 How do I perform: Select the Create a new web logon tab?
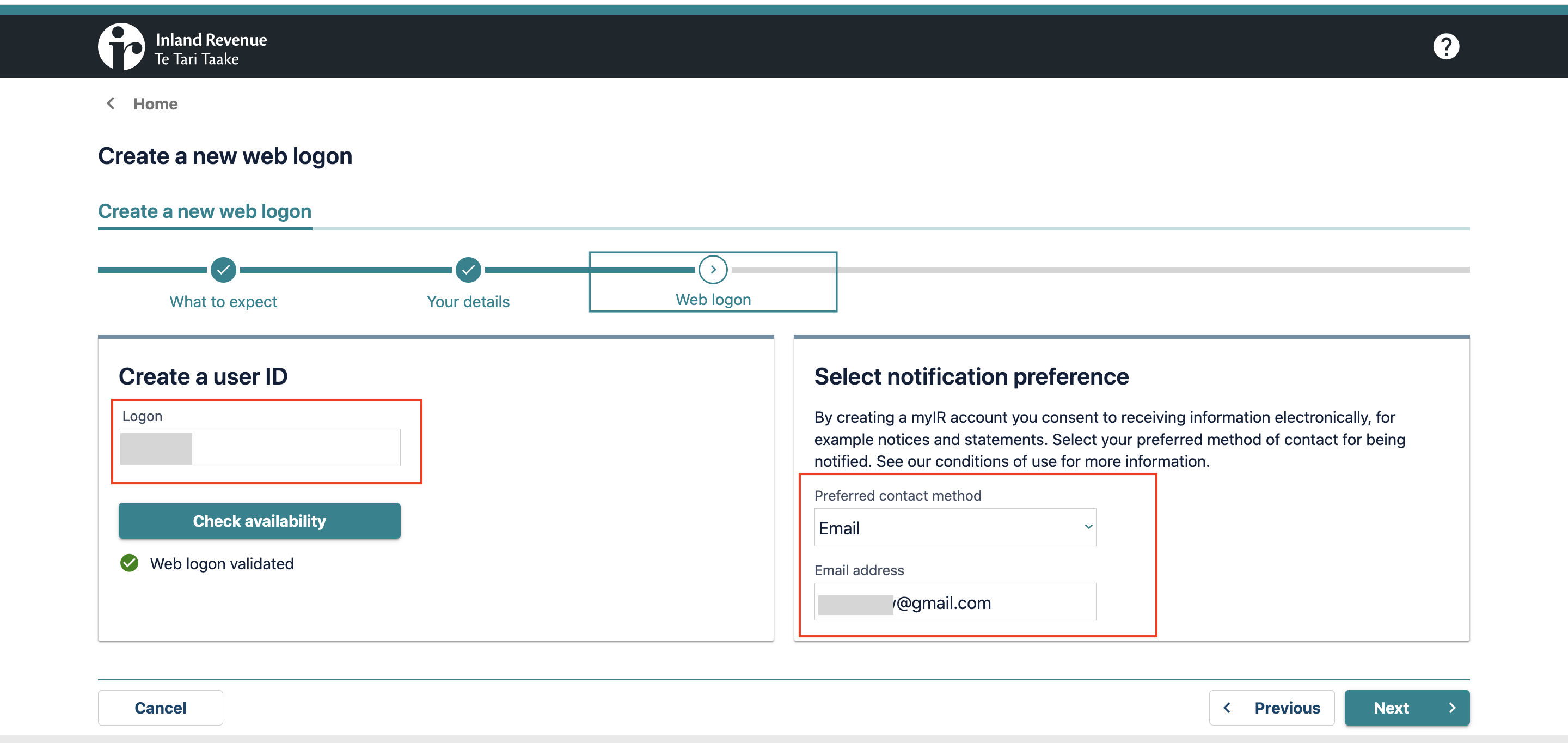(205, 211)
